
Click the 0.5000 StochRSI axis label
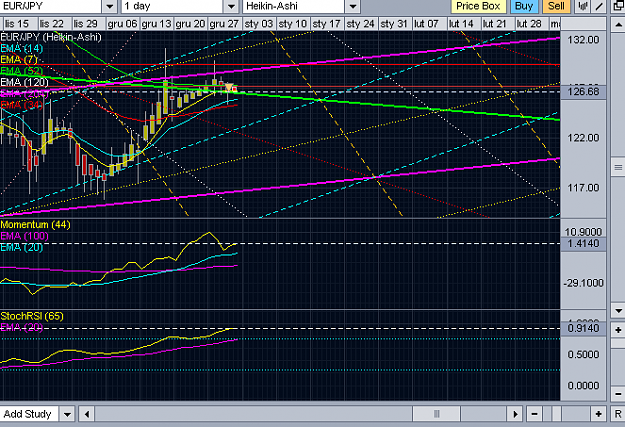click(x=583, y=354)
